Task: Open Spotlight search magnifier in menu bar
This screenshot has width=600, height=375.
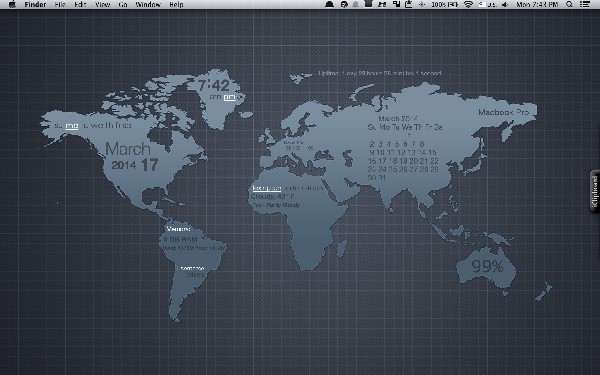Action: pyautogui.click(x=569, y=5)
